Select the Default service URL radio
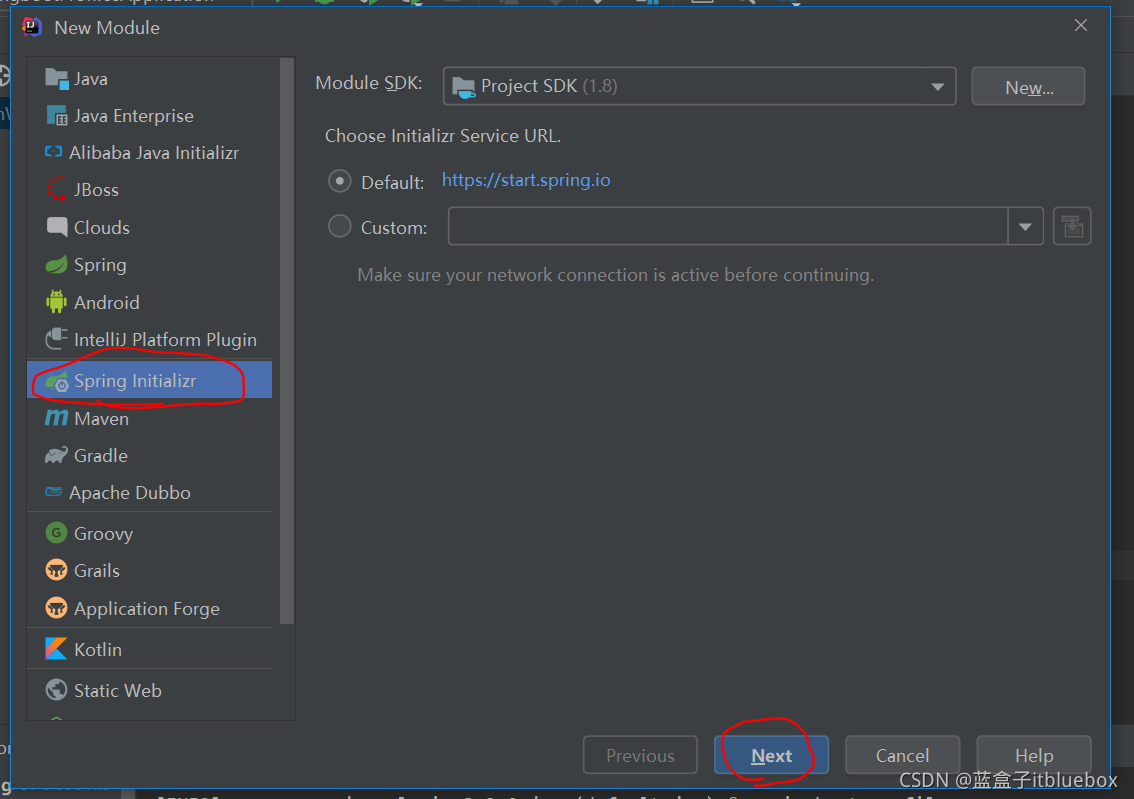1134x799 pixels. tap(340, 181)
